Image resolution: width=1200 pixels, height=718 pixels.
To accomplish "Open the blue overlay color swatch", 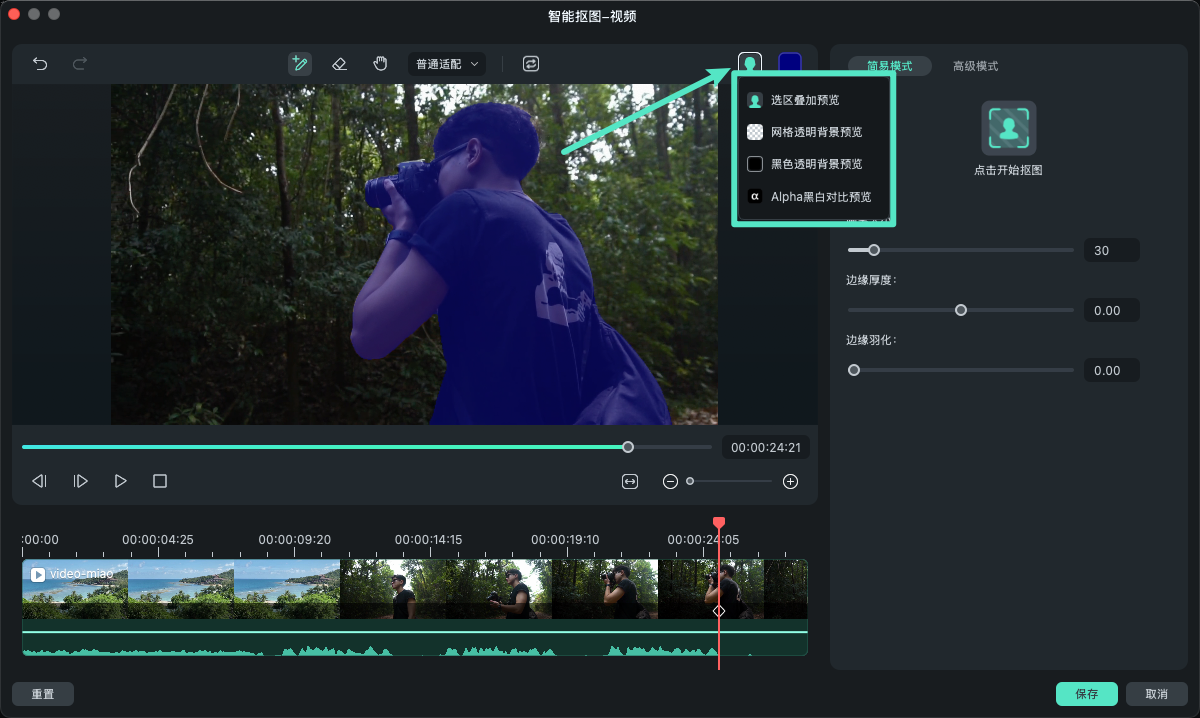I will click(x=790, y=63).
